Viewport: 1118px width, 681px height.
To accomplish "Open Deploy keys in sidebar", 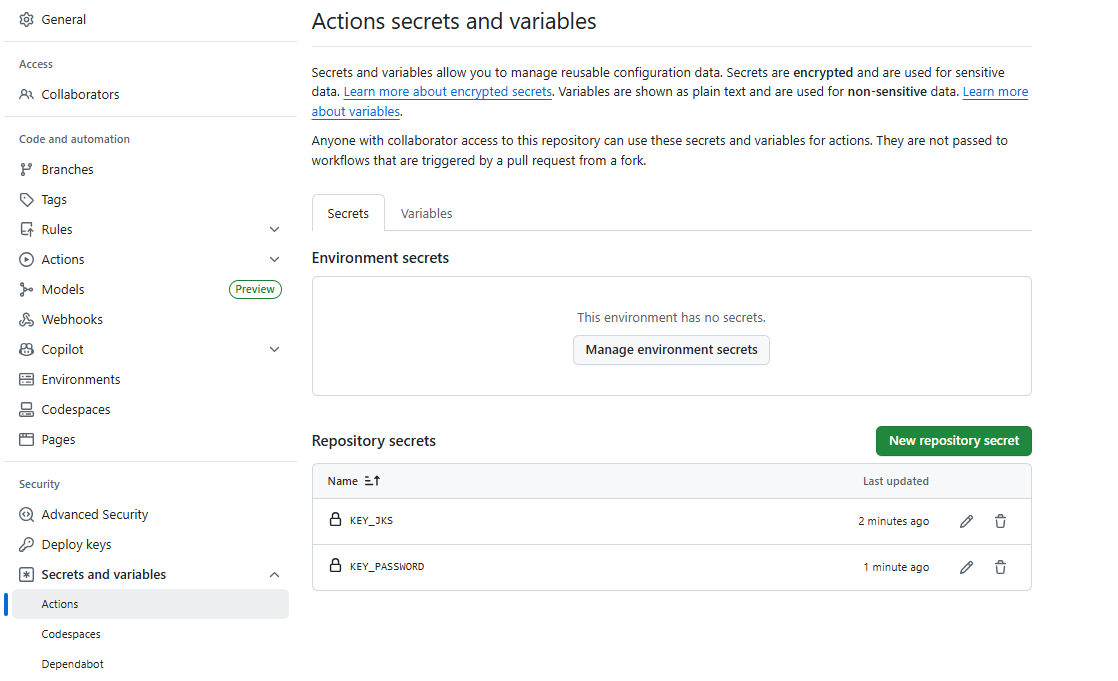I will [76, 544].
